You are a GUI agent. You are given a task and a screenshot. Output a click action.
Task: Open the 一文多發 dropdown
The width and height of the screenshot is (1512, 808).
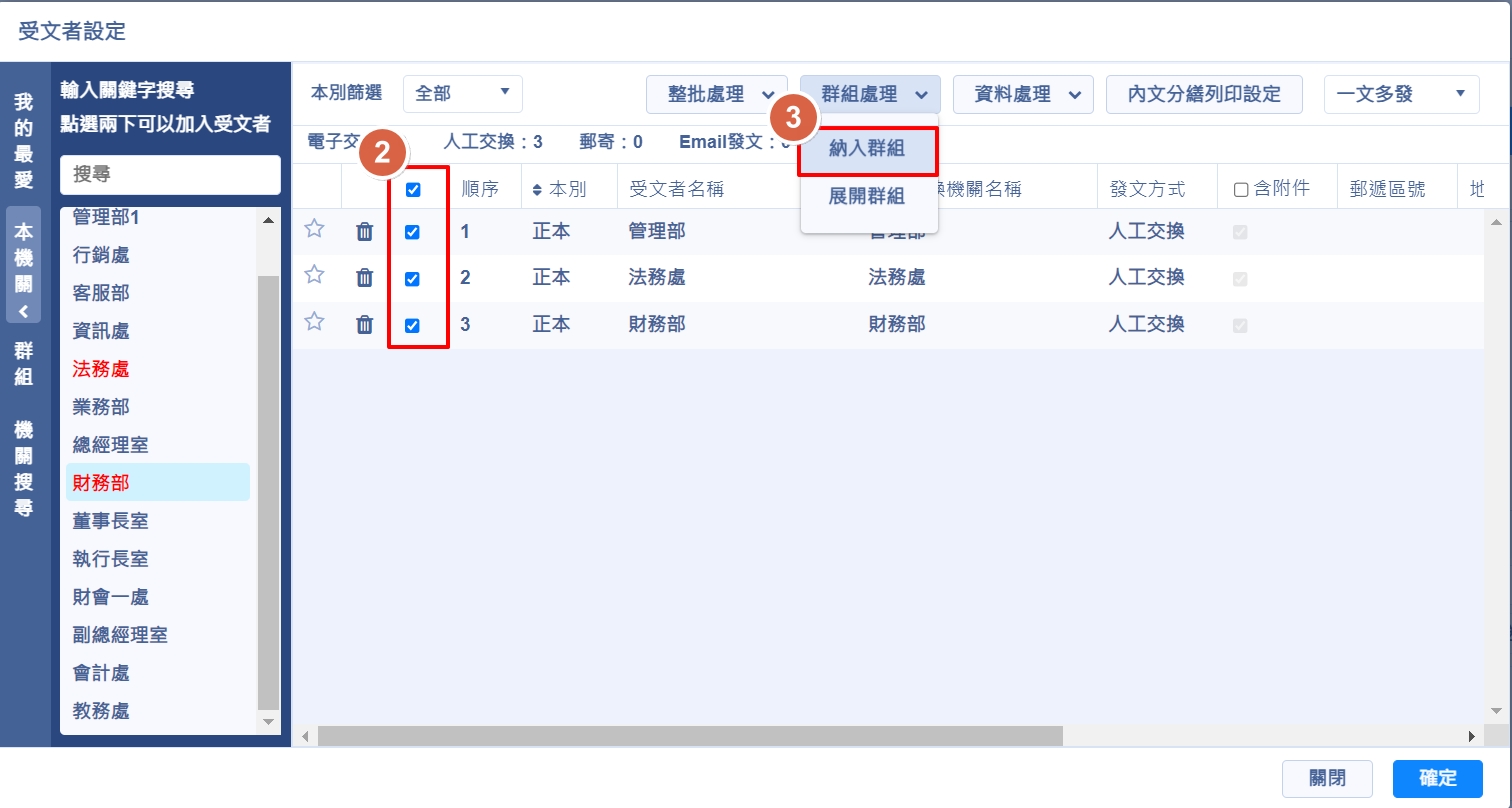click(1401, 94)
